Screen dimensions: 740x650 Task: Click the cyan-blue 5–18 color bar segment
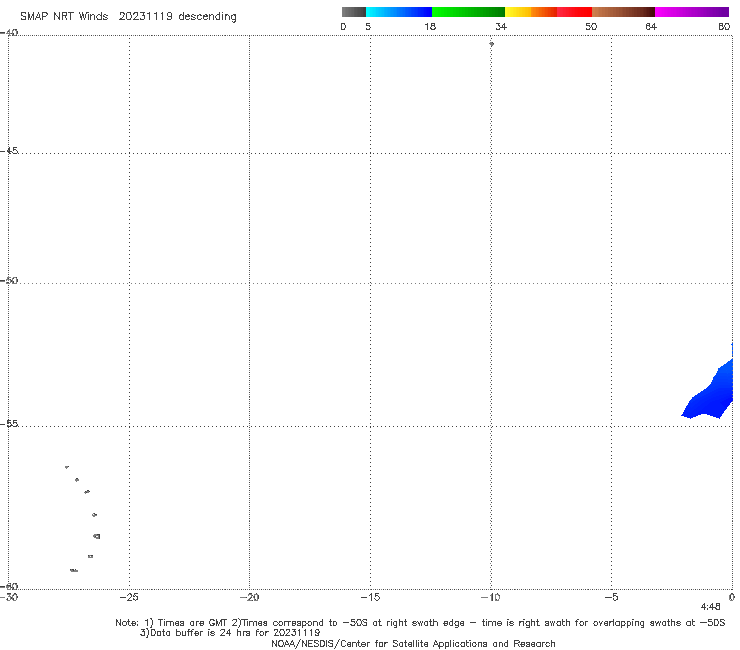(399, 12)
